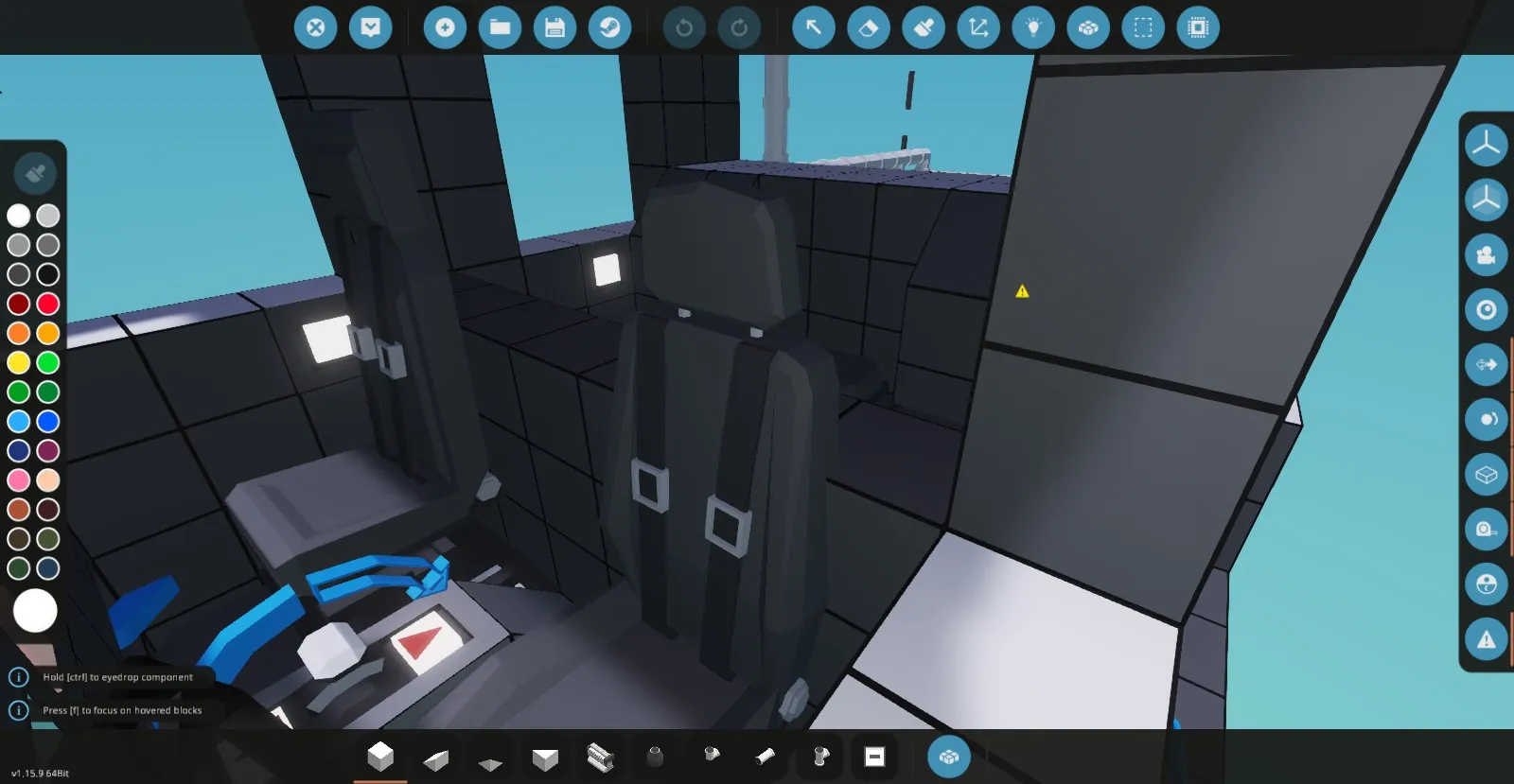
Task: Expand the dropdown chevron icon in top toolbar
Action: 371,27
